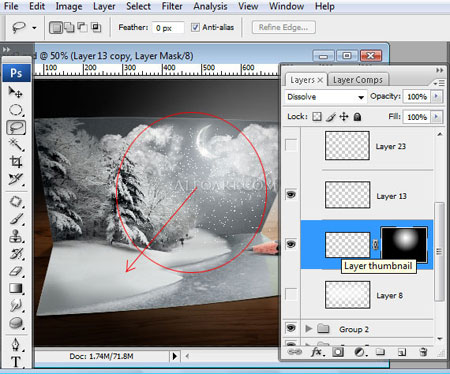Select the Clone Stamp tool
Screen dimensions: 450x374
(x=16, y=236)
